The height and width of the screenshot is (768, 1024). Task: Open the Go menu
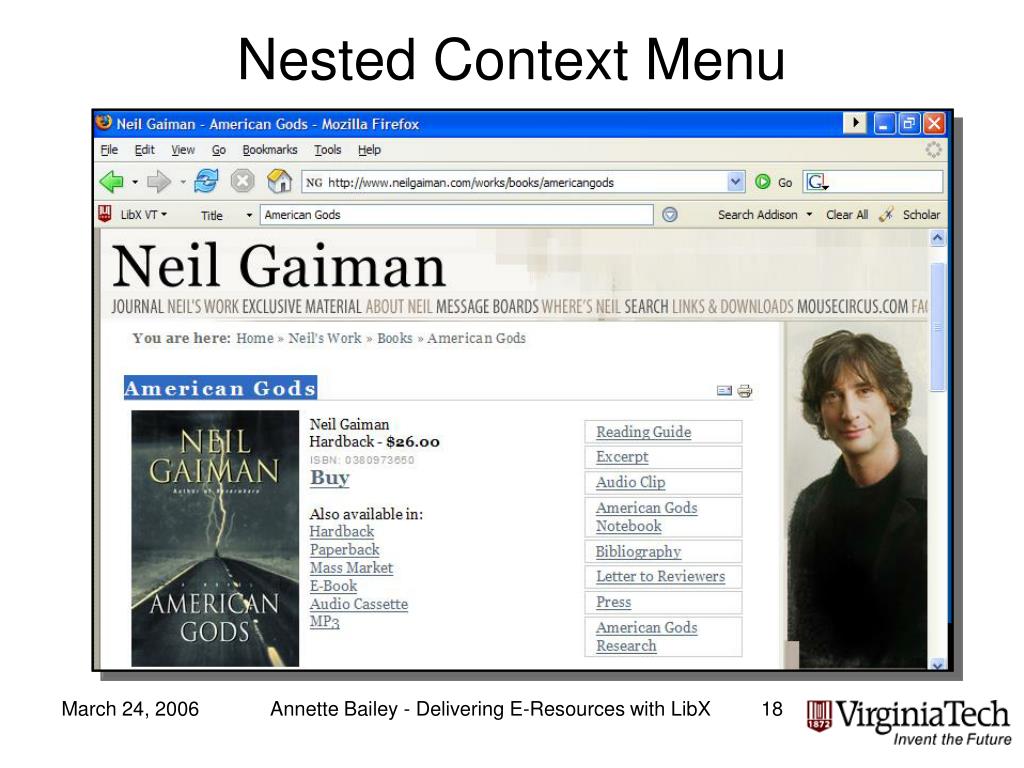point(219,150)
